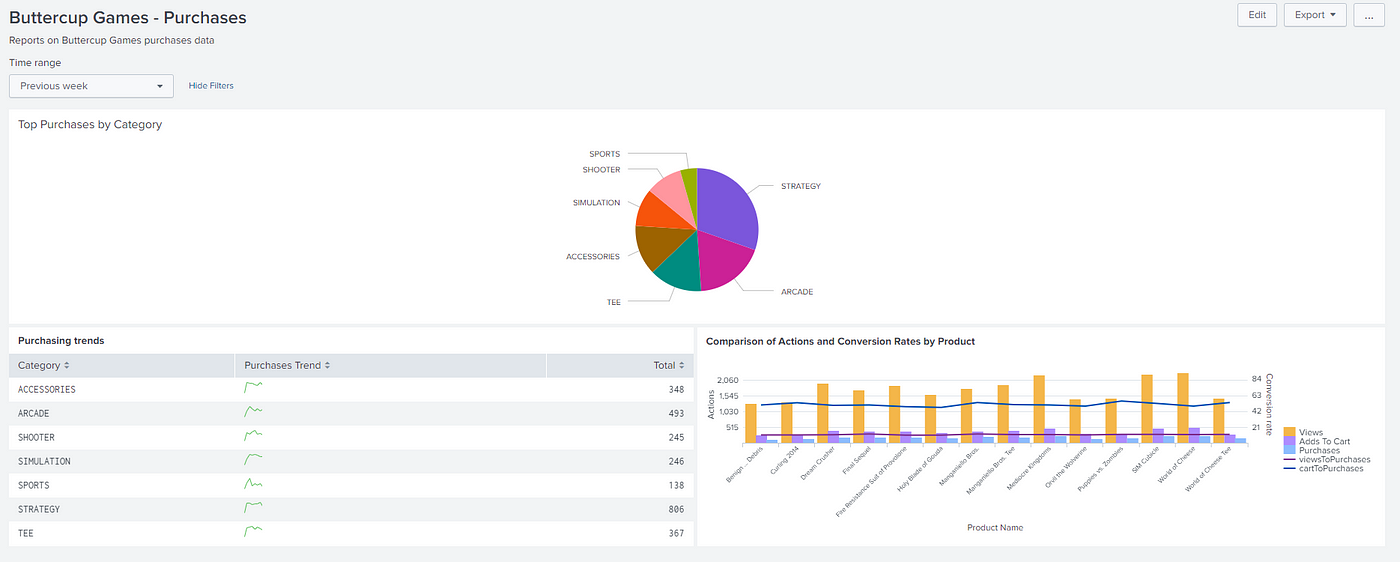Viewport: 1400px width, 562px height.
Task: Click the ACCESSORIES row sparkline trend
Action: [x=254, y=387]
